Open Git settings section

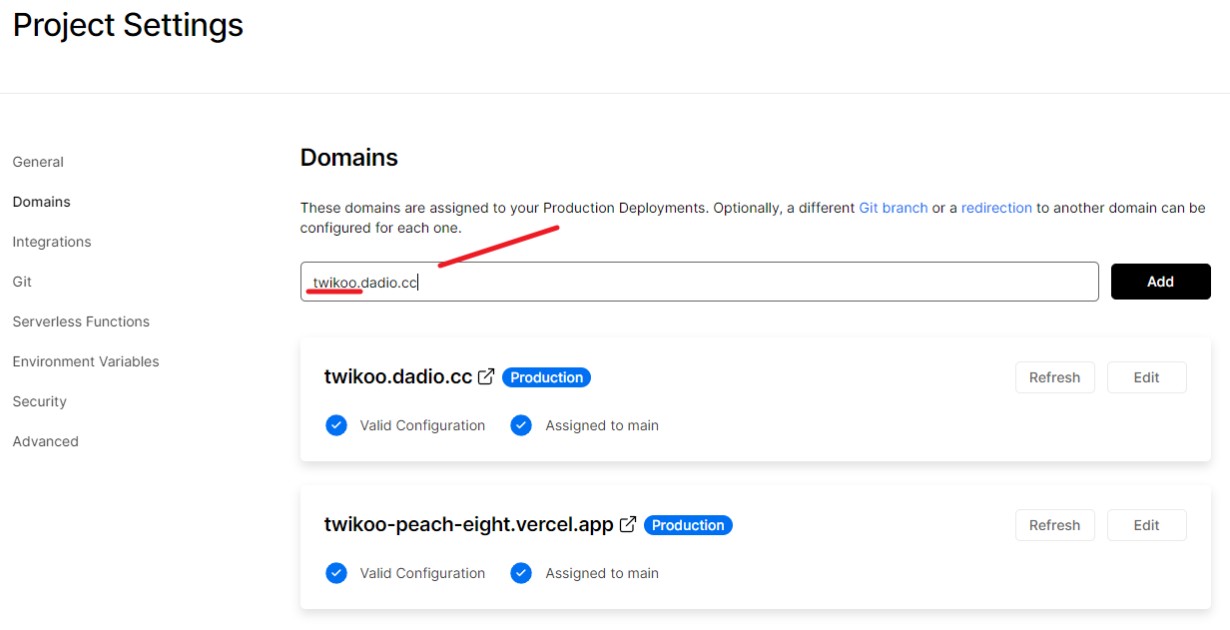click(x=22, y=282)
